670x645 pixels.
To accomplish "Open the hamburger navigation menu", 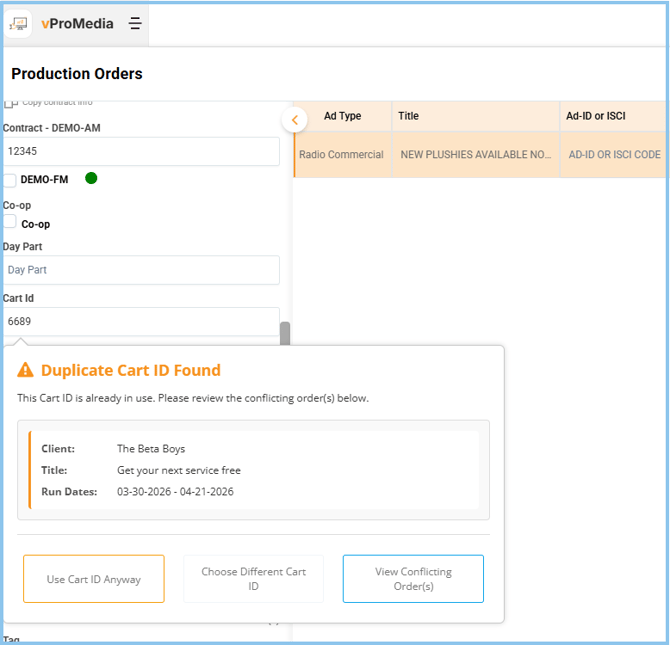I will (135, 24).
